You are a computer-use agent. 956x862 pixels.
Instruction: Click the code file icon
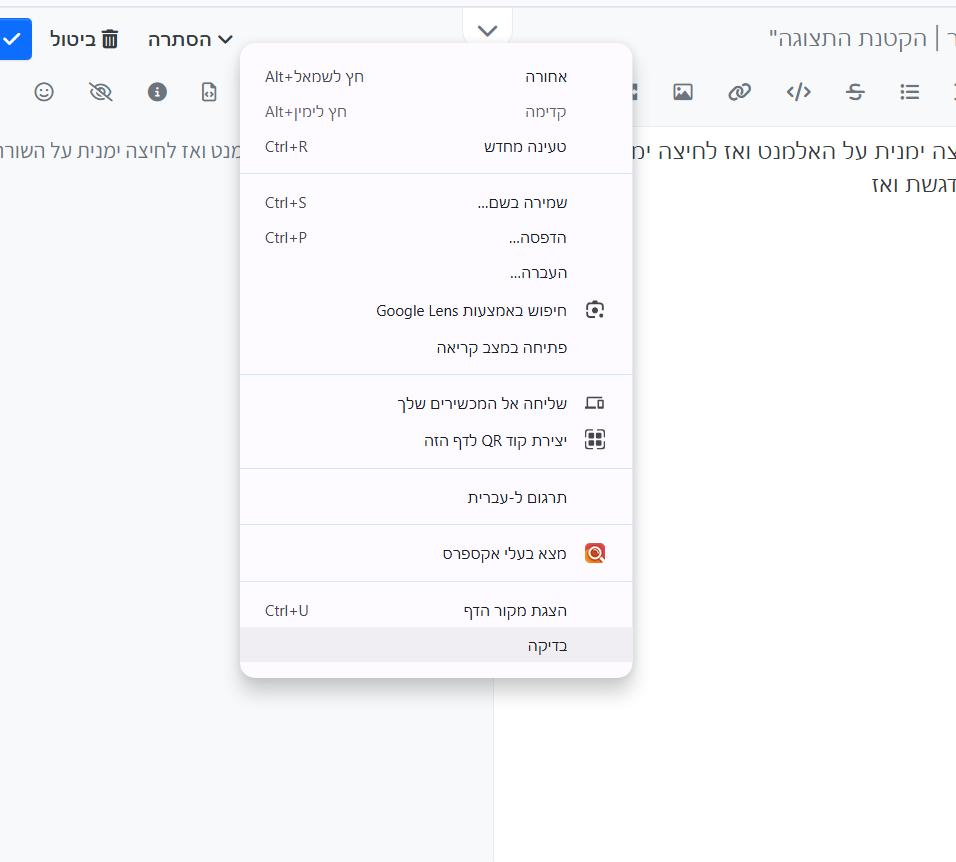tap(209, 92)
